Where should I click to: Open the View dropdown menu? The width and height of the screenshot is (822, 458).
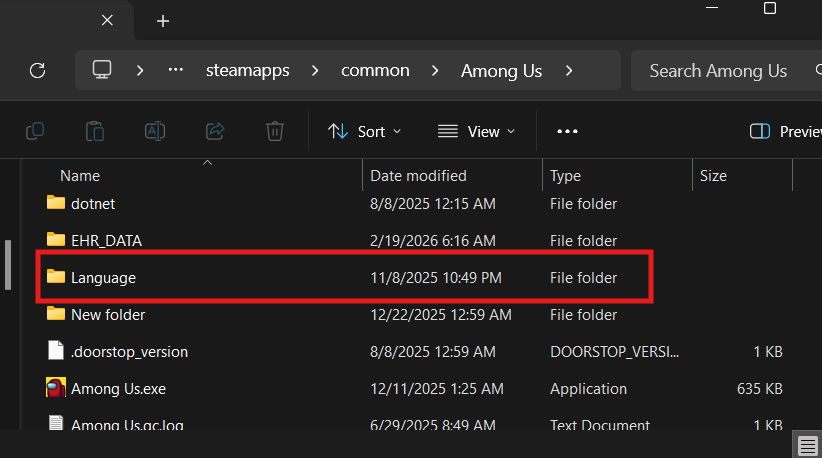476,132
